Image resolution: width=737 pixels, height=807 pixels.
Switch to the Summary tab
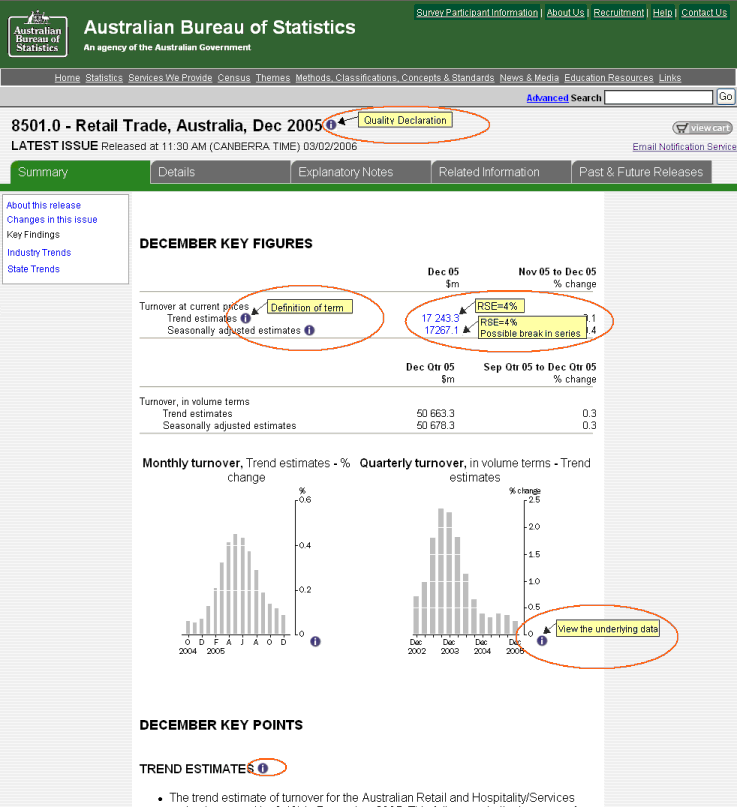(x=80, y=172)
